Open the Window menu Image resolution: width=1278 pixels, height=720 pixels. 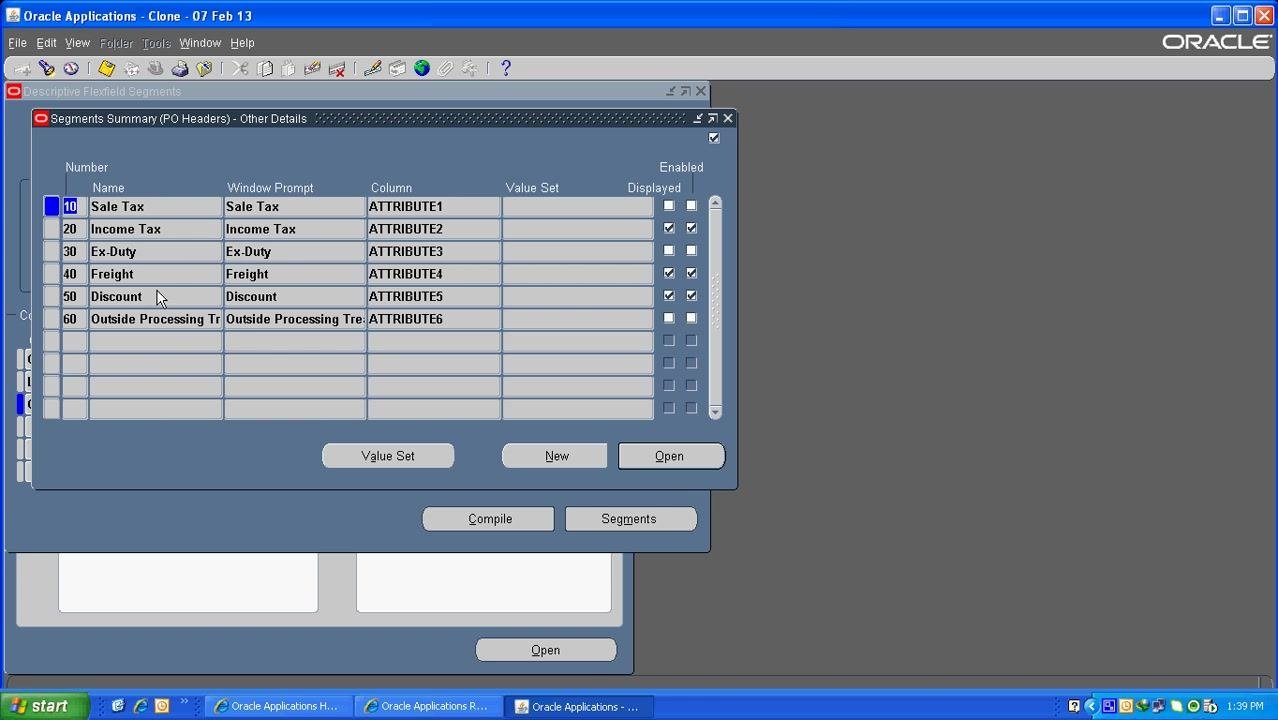[x=200, y=43]
